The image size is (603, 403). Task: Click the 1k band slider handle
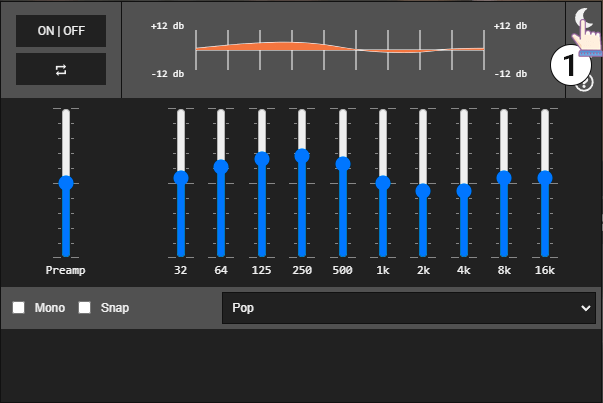(383, 183)
